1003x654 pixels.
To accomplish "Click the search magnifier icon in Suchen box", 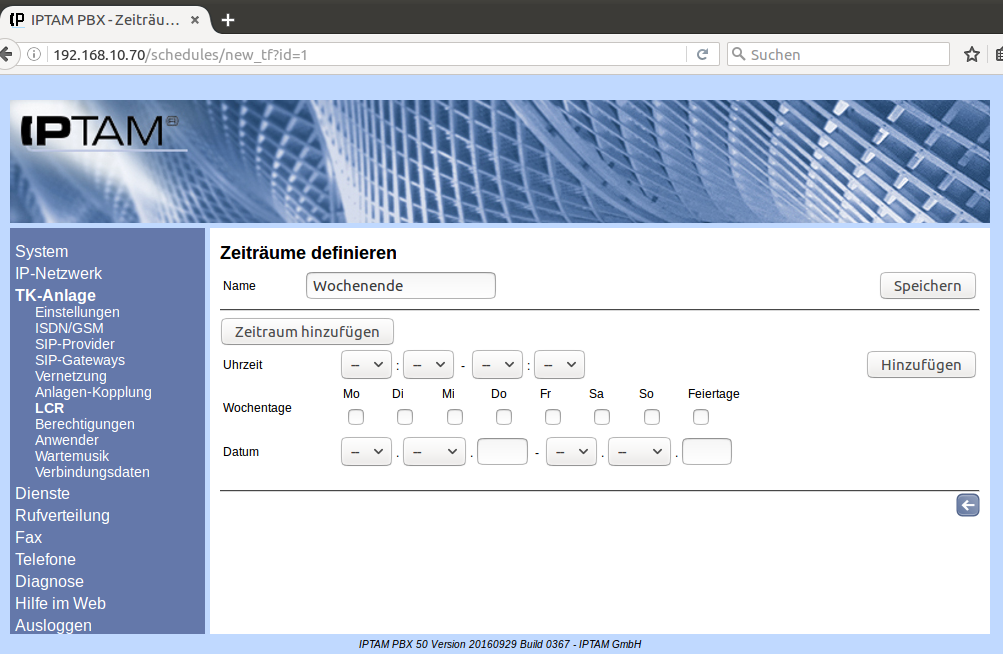I will coord(738,54).
